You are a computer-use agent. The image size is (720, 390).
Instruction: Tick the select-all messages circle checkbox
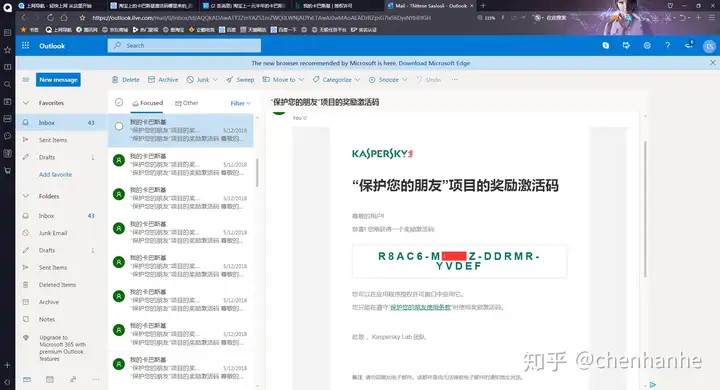click(119, 102)
